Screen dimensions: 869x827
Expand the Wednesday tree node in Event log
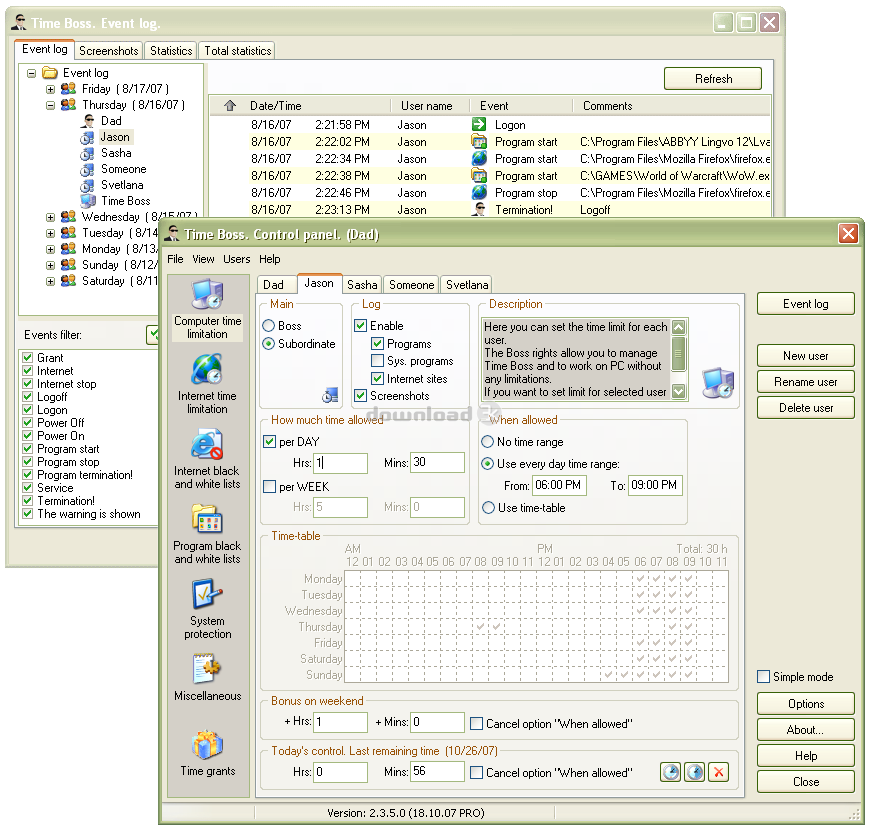coord(51,217)
